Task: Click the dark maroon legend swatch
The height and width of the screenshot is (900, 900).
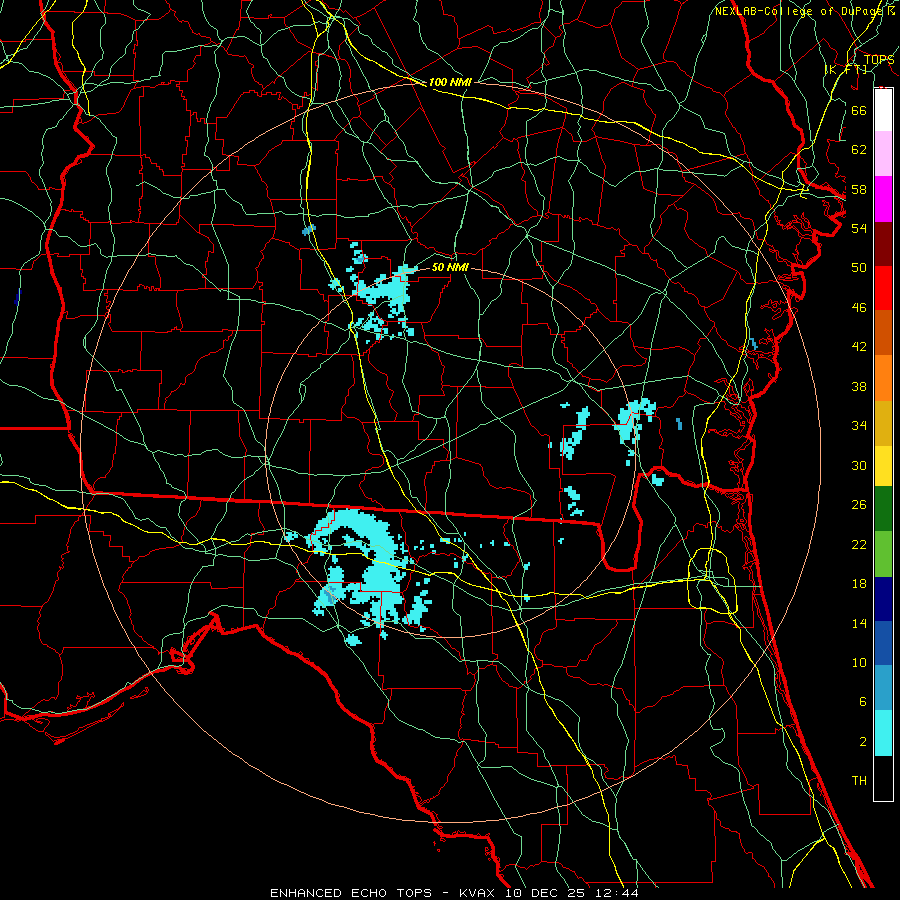Action: 883,244
